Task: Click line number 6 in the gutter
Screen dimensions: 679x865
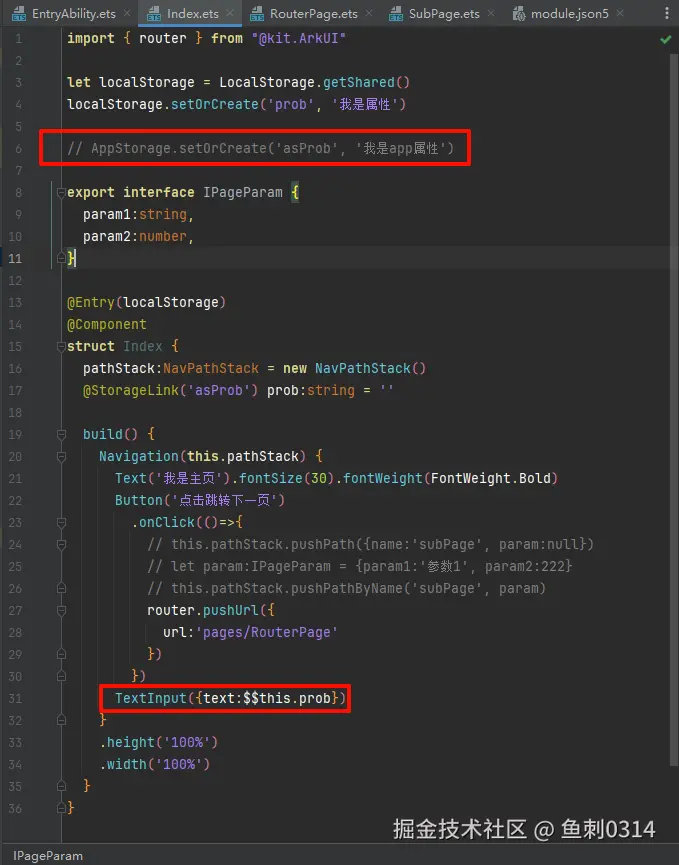Action: [19, 148]
